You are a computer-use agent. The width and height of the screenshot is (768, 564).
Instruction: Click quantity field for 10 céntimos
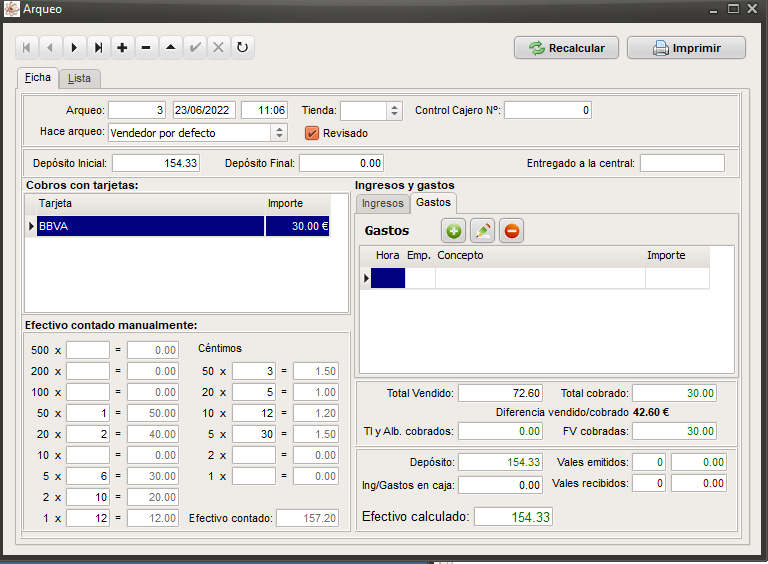pos(254,413)
